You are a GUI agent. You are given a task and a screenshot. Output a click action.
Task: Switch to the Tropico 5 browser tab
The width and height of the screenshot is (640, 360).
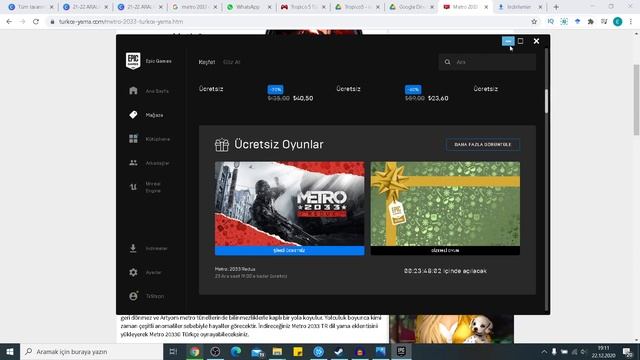pyautogui.click(x=304, y=7)
